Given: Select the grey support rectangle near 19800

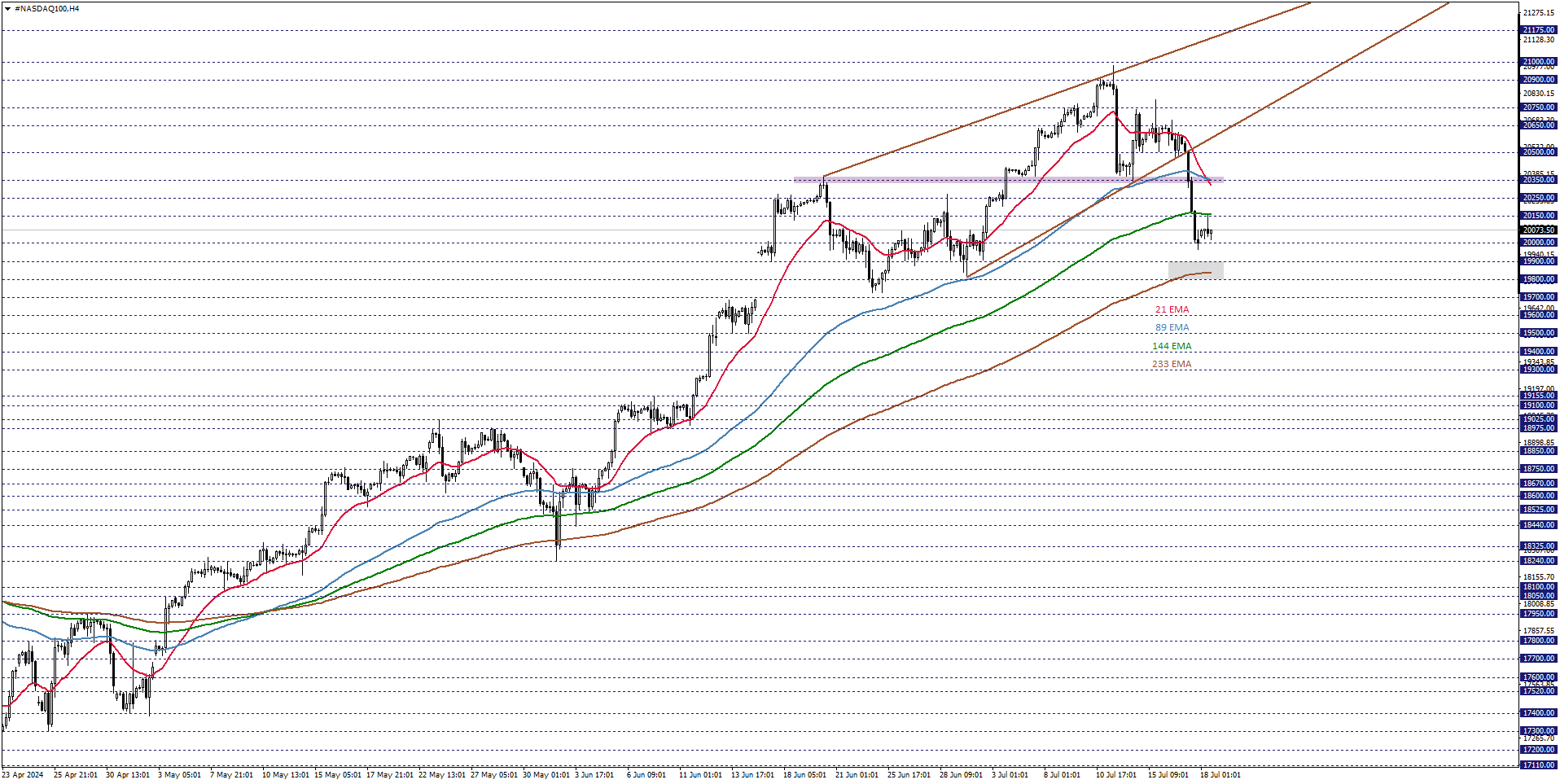Looking at the screenshot, I should click(1195, 270).
